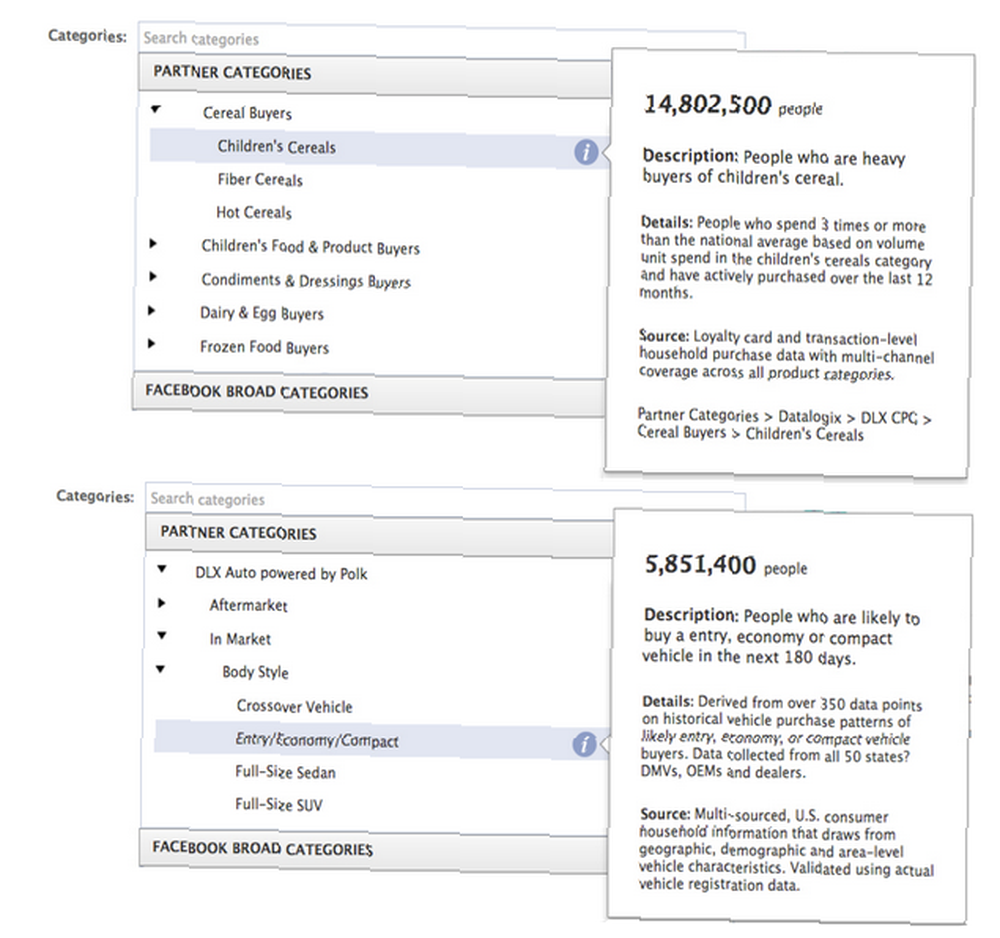The height and width of the screenshot is (938, 1000).
Task: Collapse the In Market node arrow
Action: [x=162, y=635]
